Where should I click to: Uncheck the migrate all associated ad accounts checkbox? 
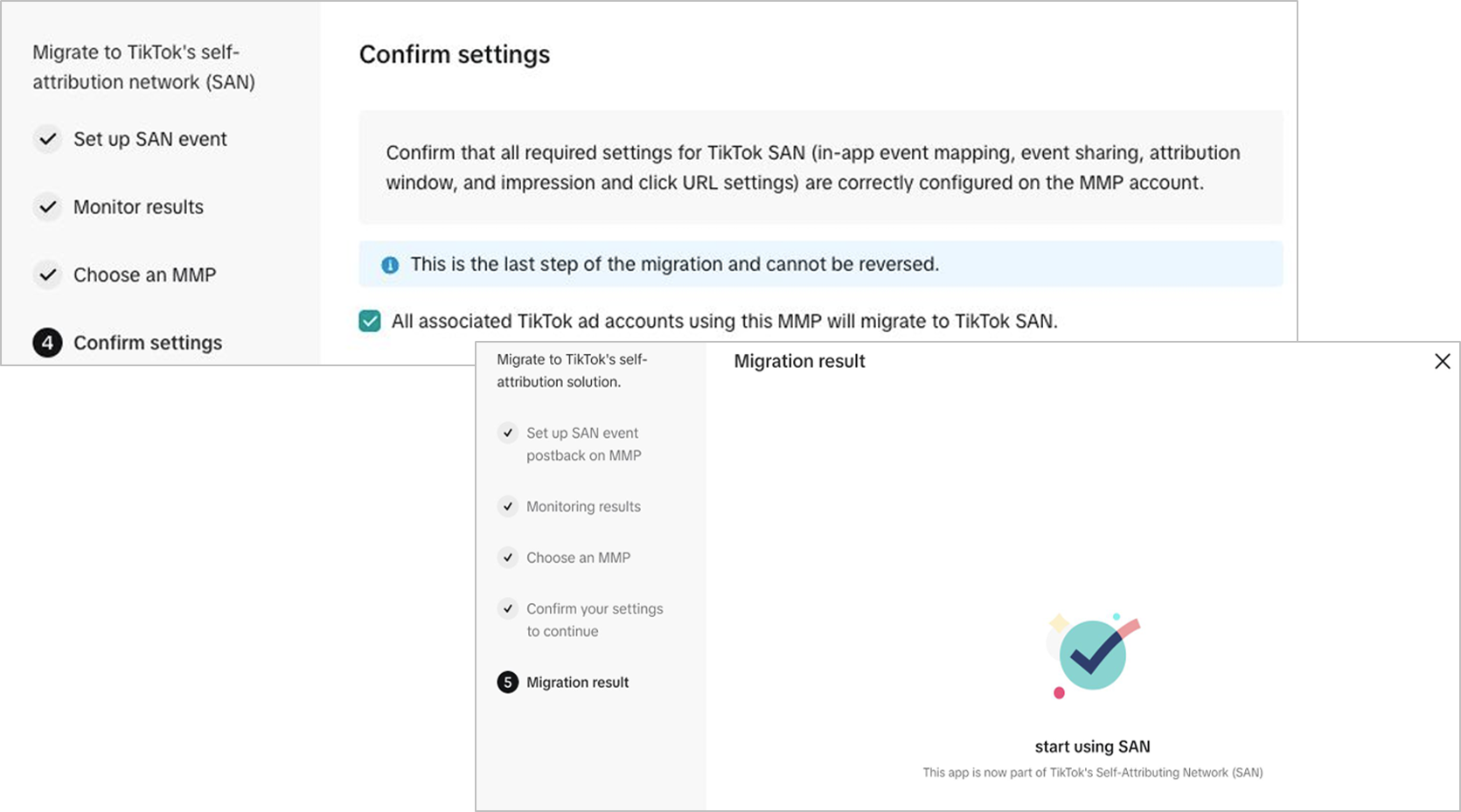point(370,321)
